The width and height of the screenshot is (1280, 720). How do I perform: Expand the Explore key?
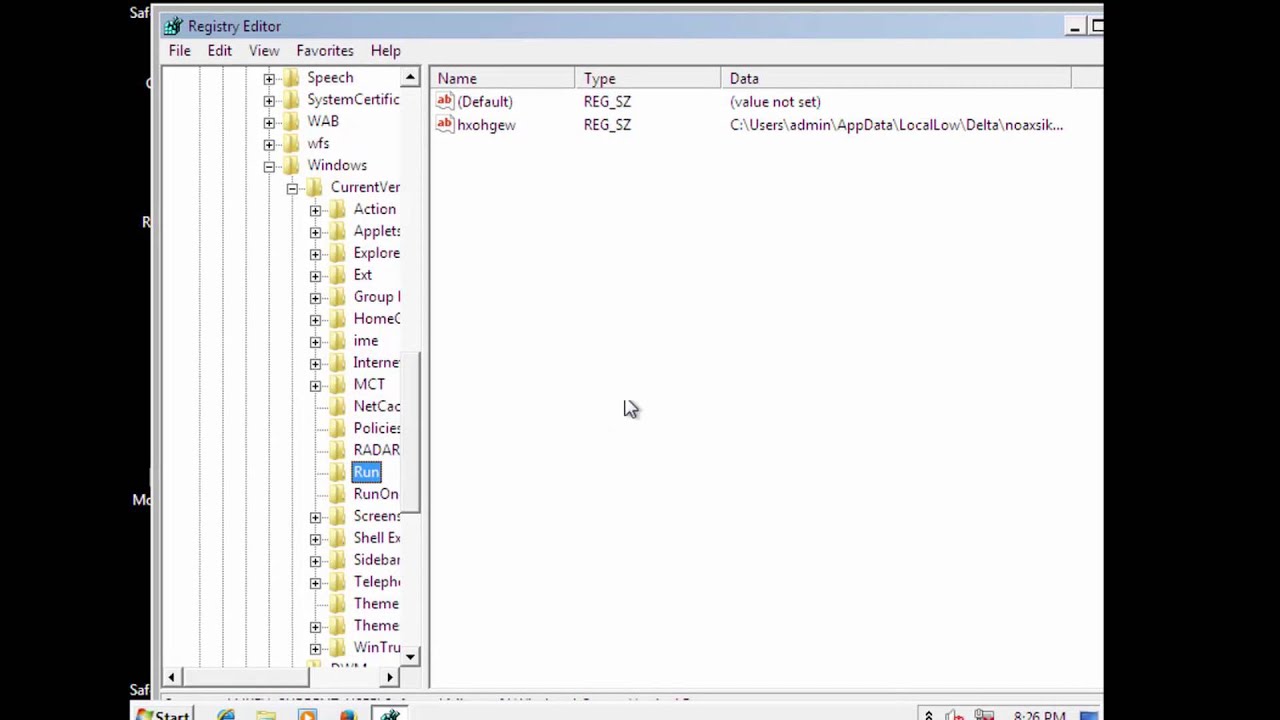[315, 254]
